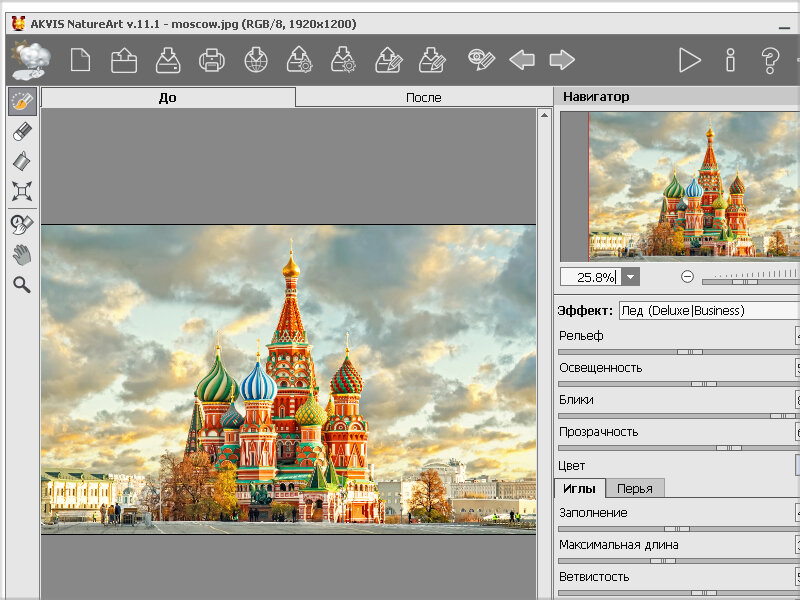Click the canvas scrollbar up arrow
This screenshot has width=800, height=600.
544,115
